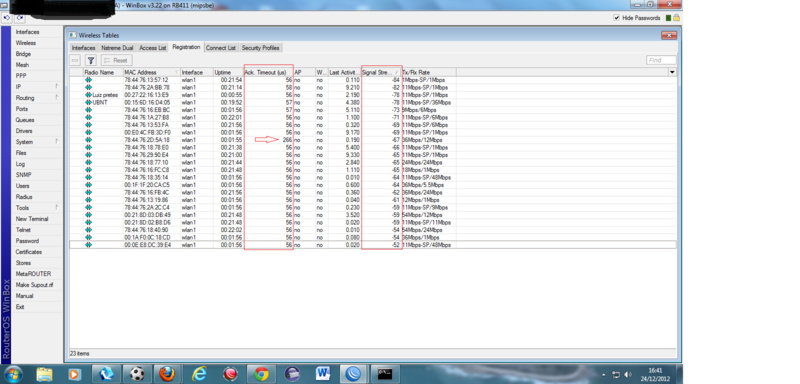Click the Find search field
Screen dimensions: 800x384
661,60
